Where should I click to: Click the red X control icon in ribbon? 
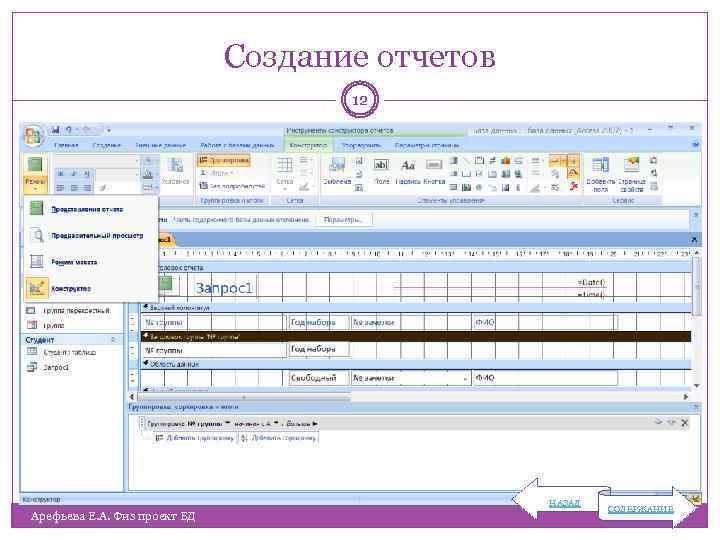click(574, 186)
